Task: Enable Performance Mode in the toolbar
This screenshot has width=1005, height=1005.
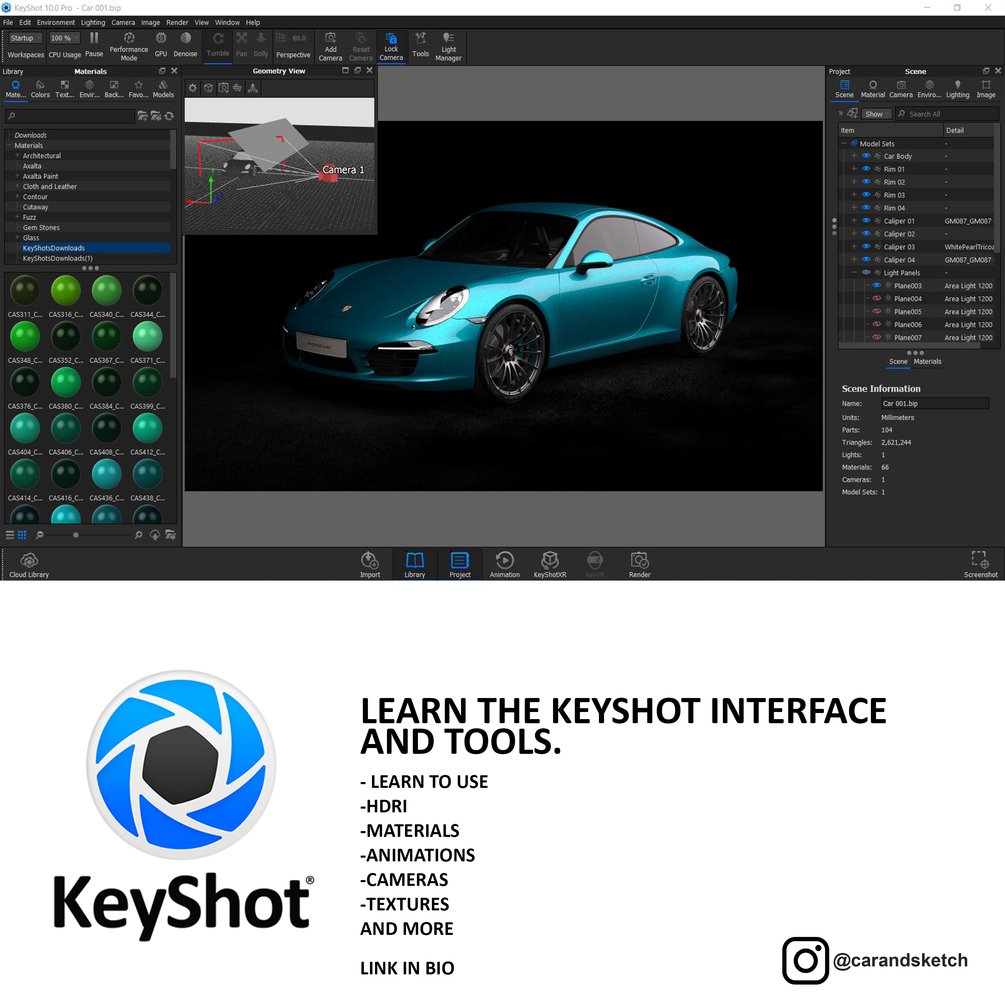Action: point(128,46)
